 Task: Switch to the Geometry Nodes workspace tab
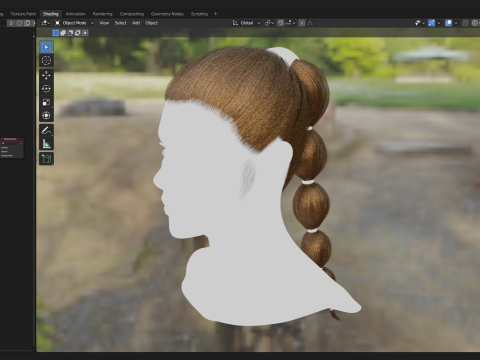pos(167,14)
